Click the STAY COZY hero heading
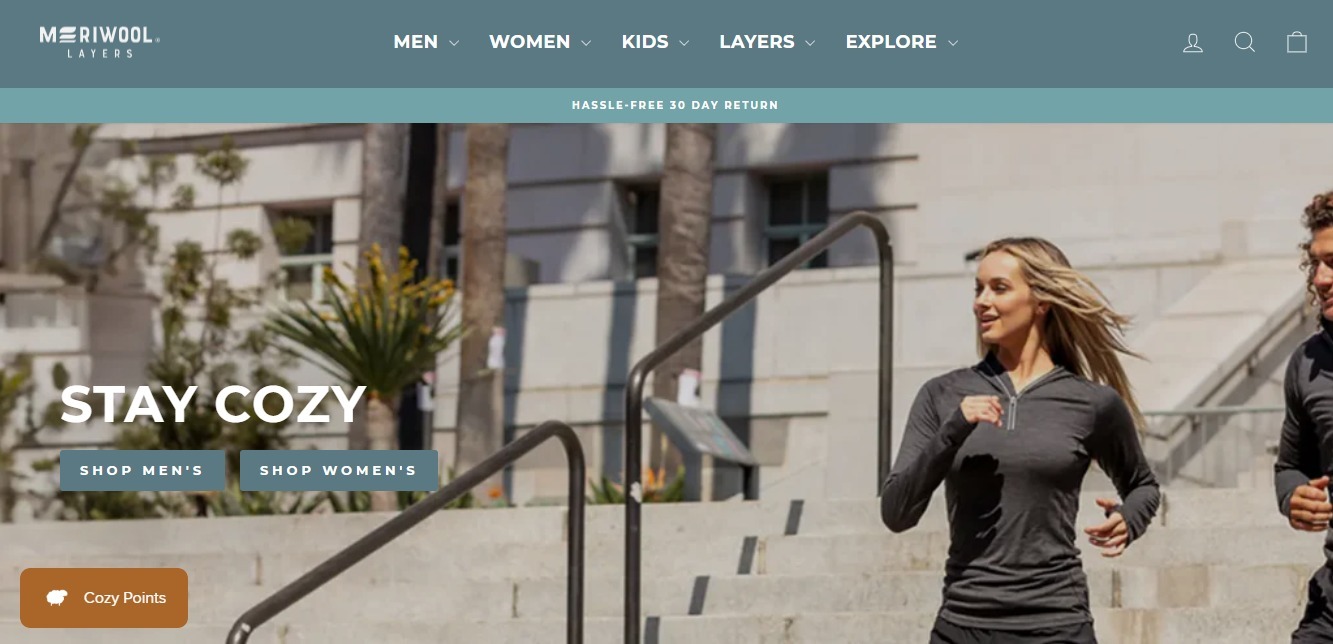 tap(213, 405)
